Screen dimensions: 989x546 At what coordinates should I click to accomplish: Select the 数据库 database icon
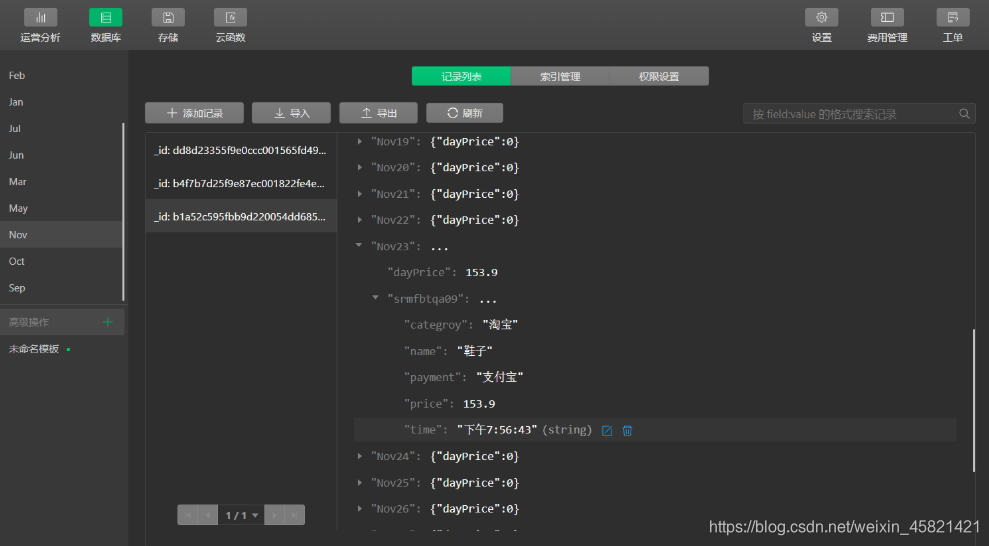[105, 18]
